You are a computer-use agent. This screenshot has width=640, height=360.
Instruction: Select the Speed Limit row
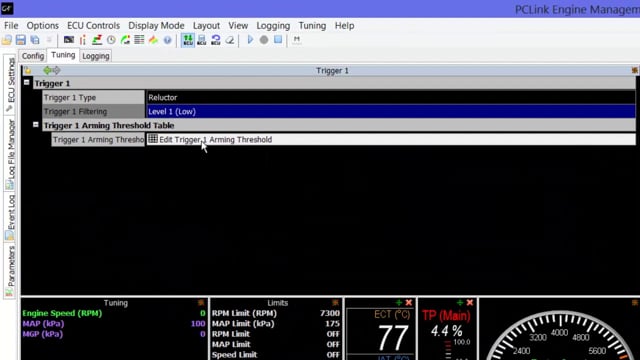[276, 355]
